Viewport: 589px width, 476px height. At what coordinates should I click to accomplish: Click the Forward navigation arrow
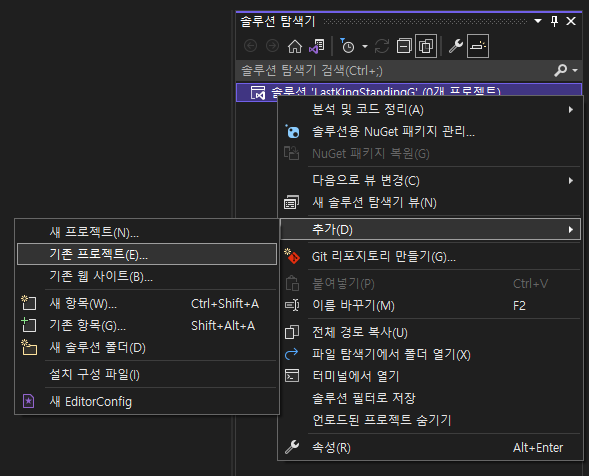[272, 46]
